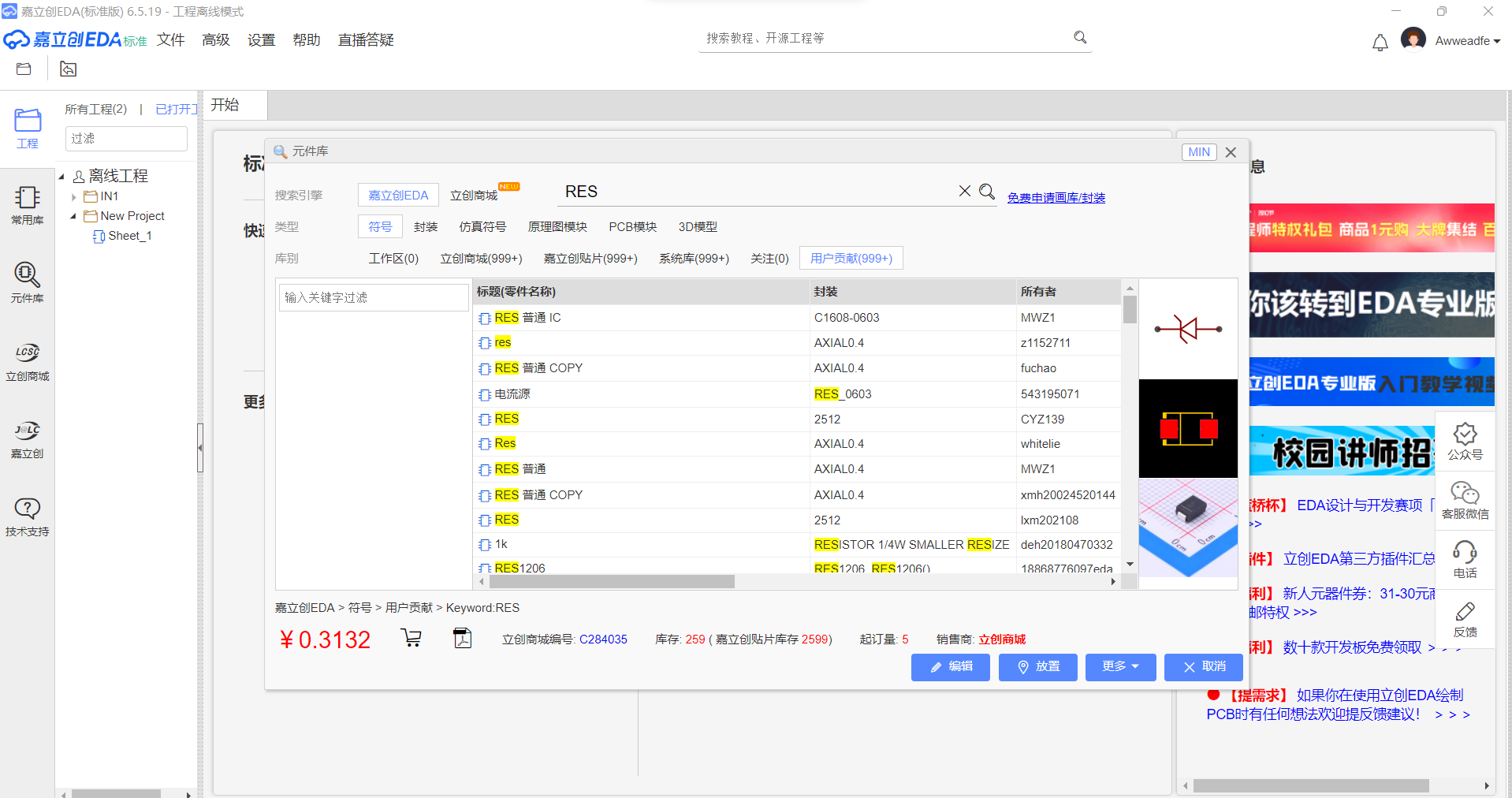Viewport: 1512px width, 798px height.
Task: Open the 帮助 menu
Action: tap(306, 39)
